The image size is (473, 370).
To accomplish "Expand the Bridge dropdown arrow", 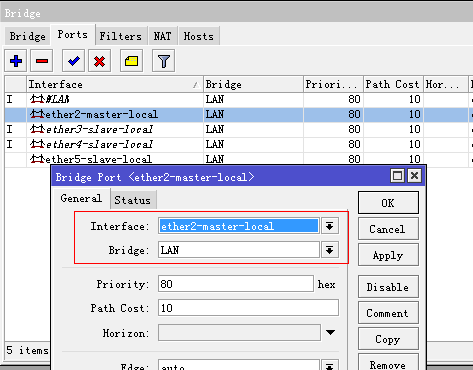I will point(330,250).
